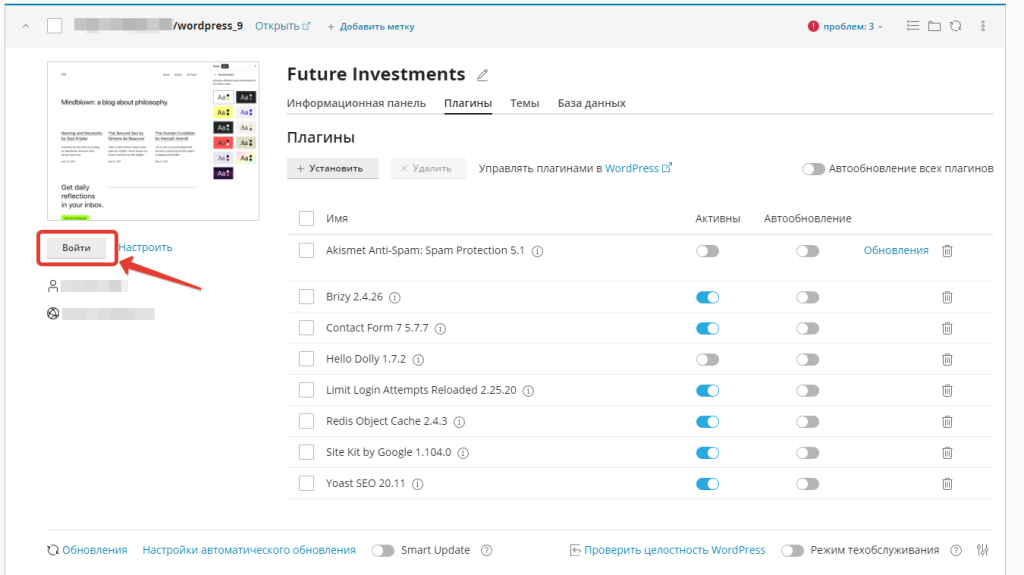Open the Темы tab
The width and height of the screenshot is (1024, 575).
[524, 103]
